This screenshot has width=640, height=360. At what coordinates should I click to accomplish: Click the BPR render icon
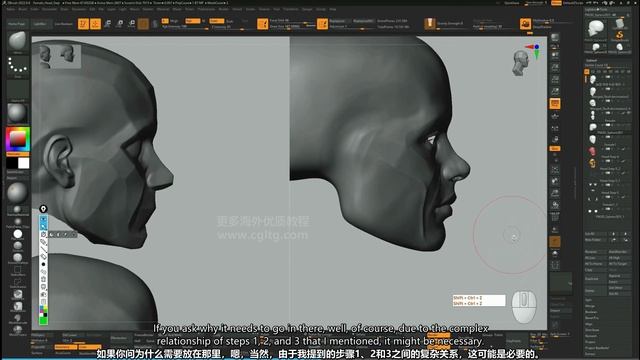click(555, 38)
